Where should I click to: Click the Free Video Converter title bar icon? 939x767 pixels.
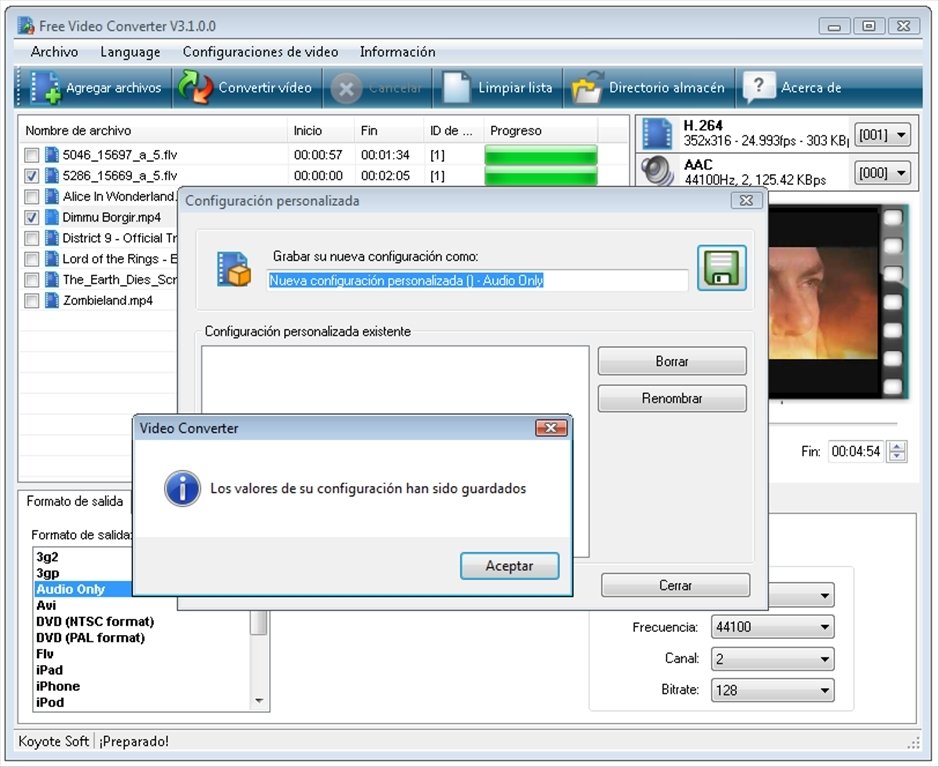[26, 26]
